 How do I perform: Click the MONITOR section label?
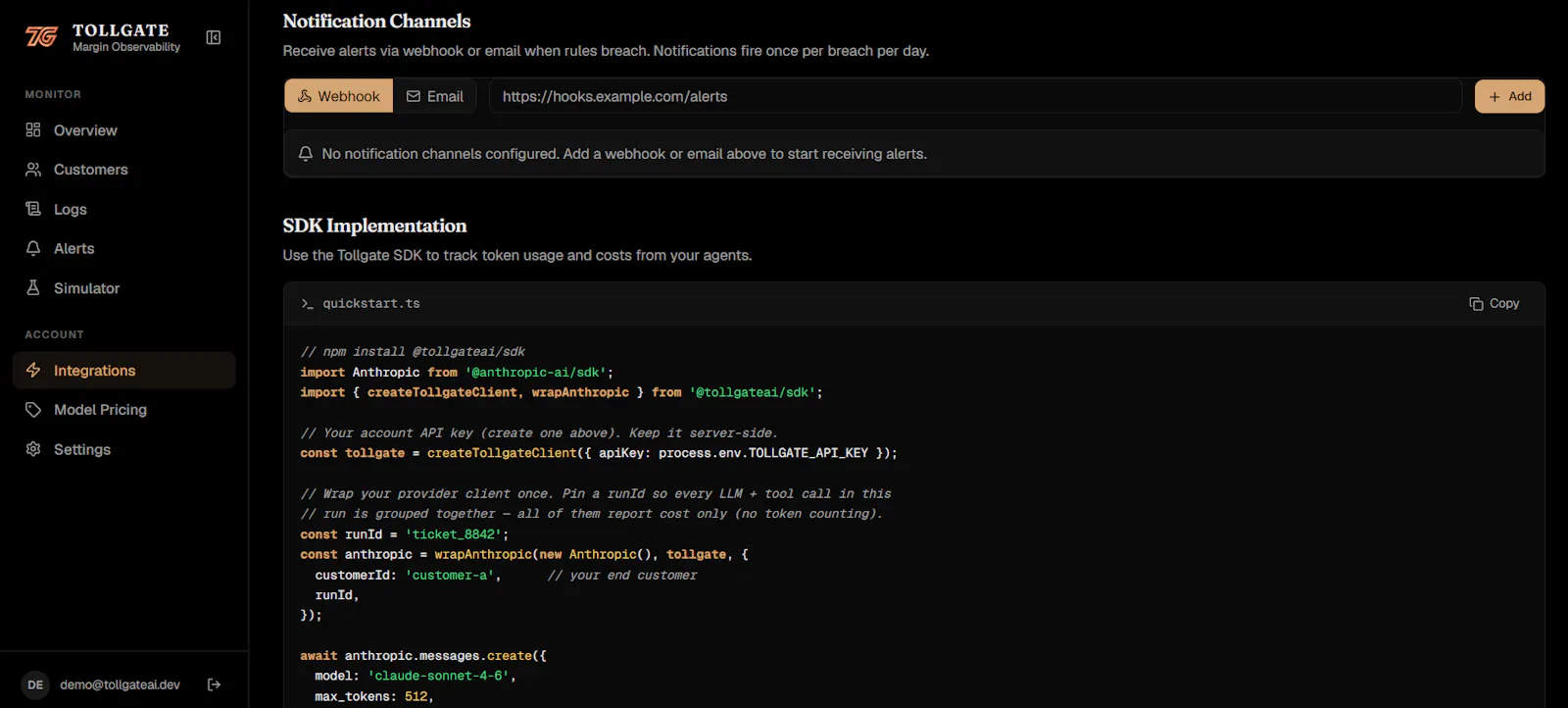tap(53, 94)
